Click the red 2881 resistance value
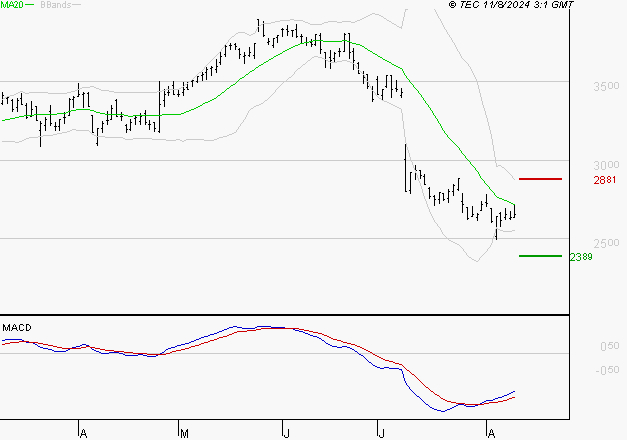 point(605,180)
